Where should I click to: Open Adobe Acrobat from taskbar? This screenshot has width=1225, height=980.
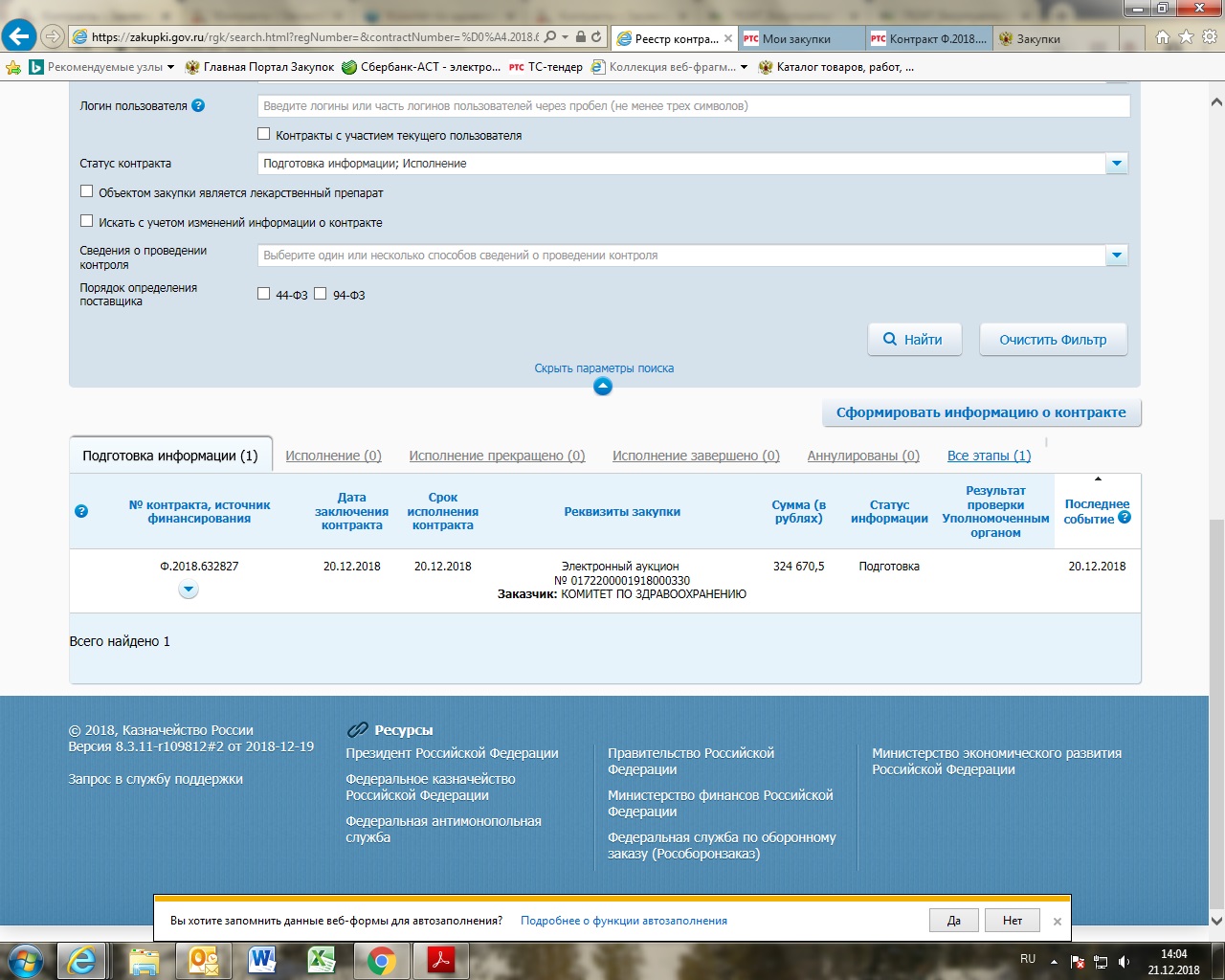(440, 961)
